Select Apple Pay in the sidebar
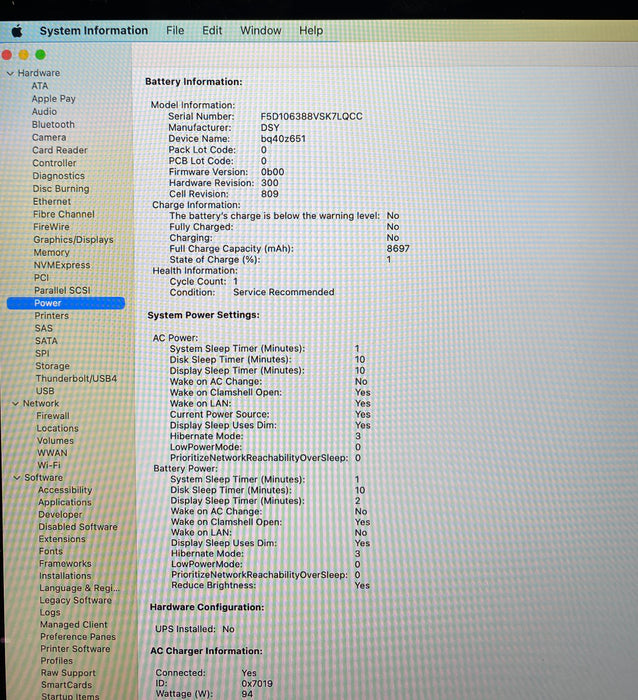Image resolution: width=638 pixels, height=700 pixels. pos(54,99)
